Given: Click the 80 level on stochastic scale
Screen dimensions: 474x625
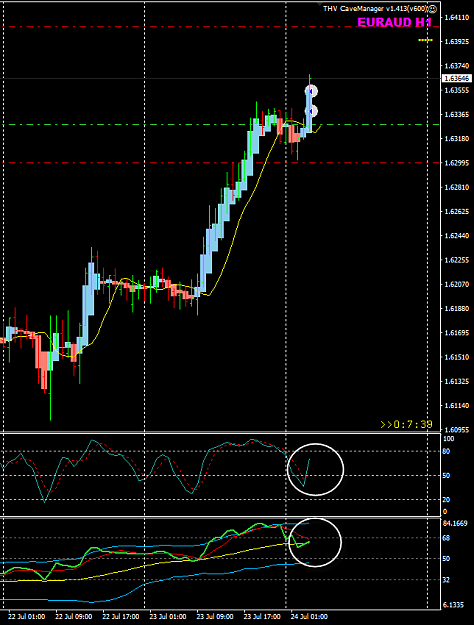Looking at the screenshot, I should point(446,452).
